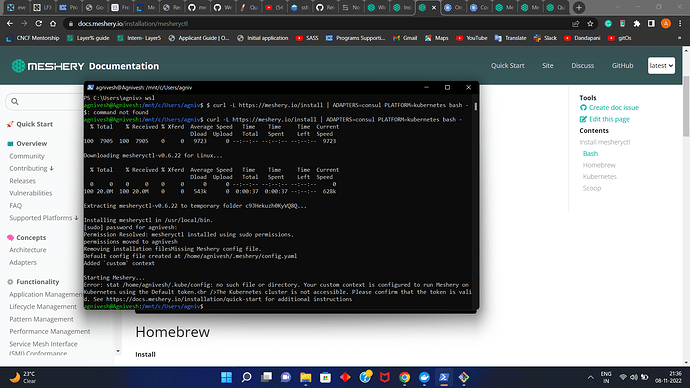Click the Meshery logo icon in header
The height and width of the screenshot is (388, 690).
point(18,66)
